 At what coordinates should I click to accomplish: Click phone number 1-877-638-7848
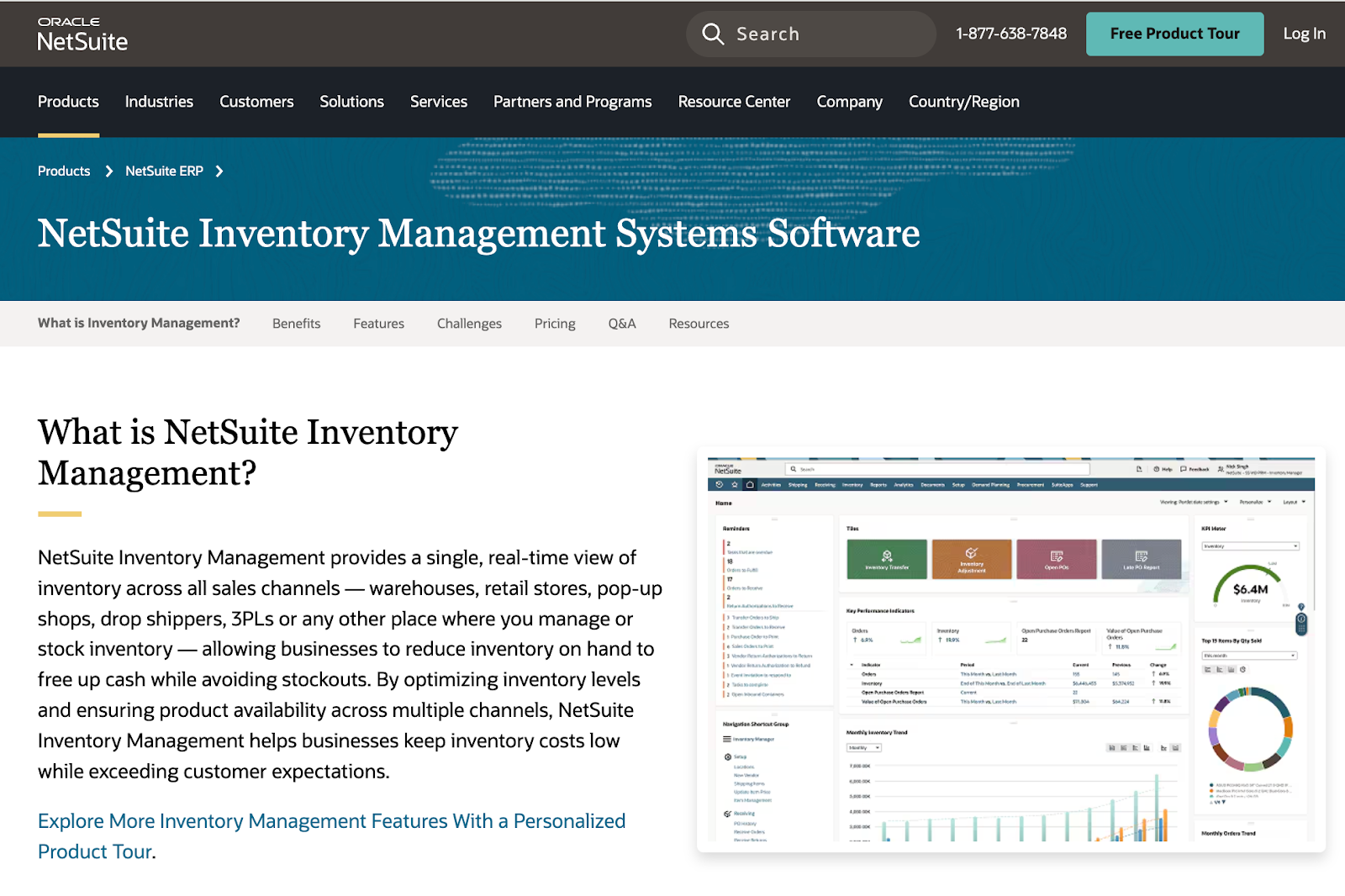pyautogui.click(x=1010, y=34)
